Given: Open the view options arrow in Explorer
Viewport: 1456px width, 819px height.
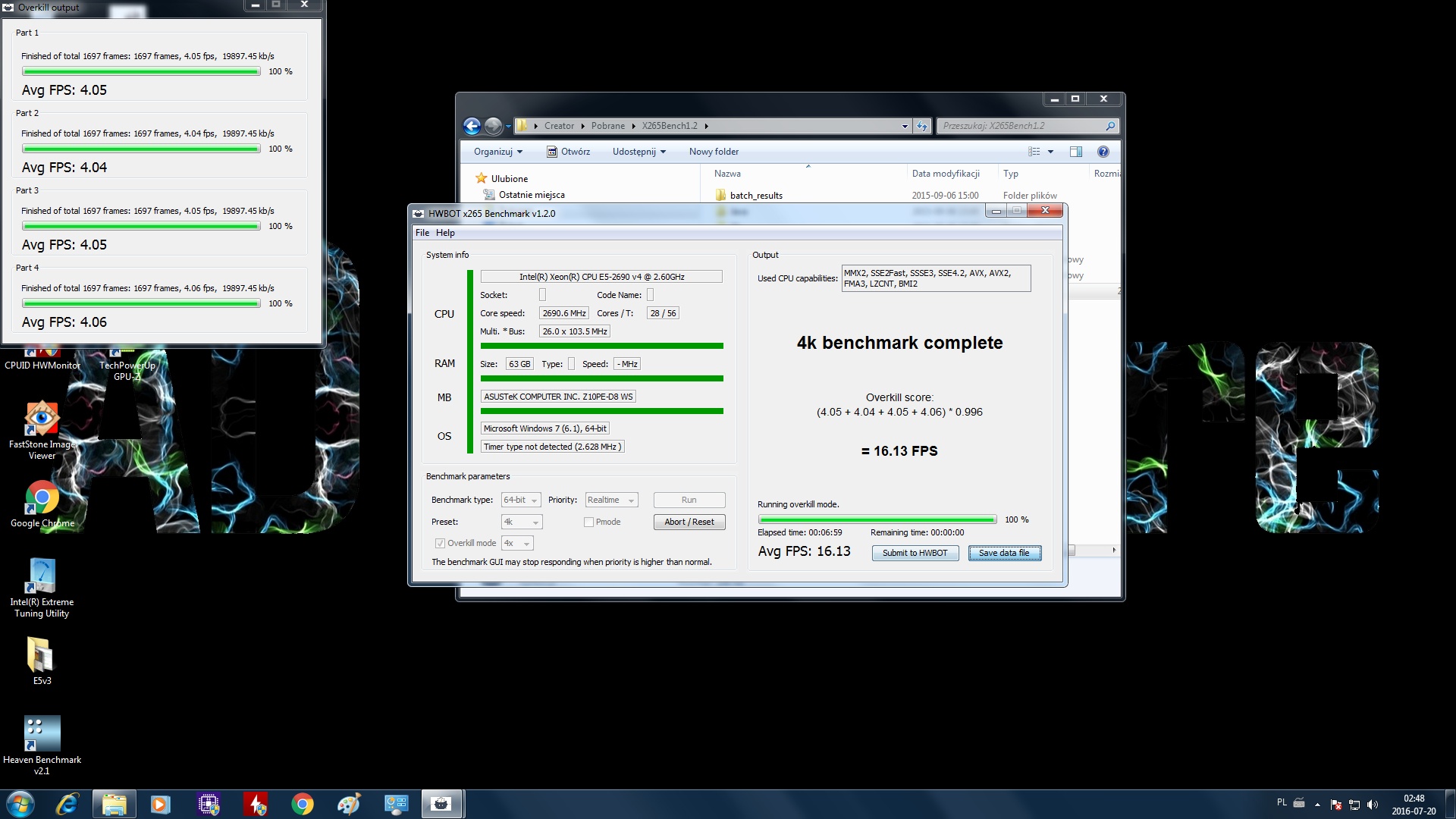Looking at the screenshot, I should point(1050,152).
